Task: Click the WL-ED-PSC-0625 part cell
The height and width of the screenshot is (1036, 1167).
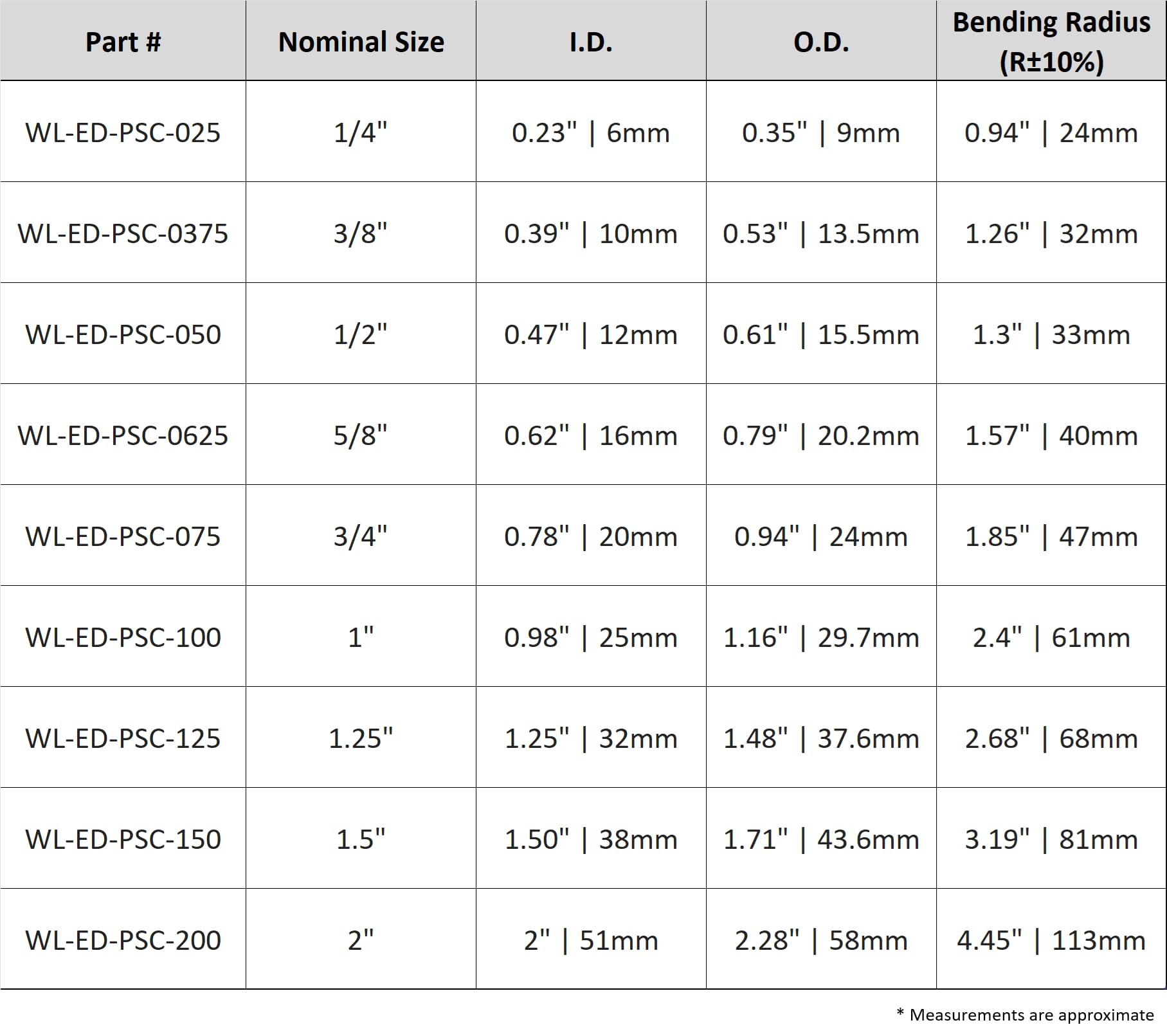Action: click(123, 435)
